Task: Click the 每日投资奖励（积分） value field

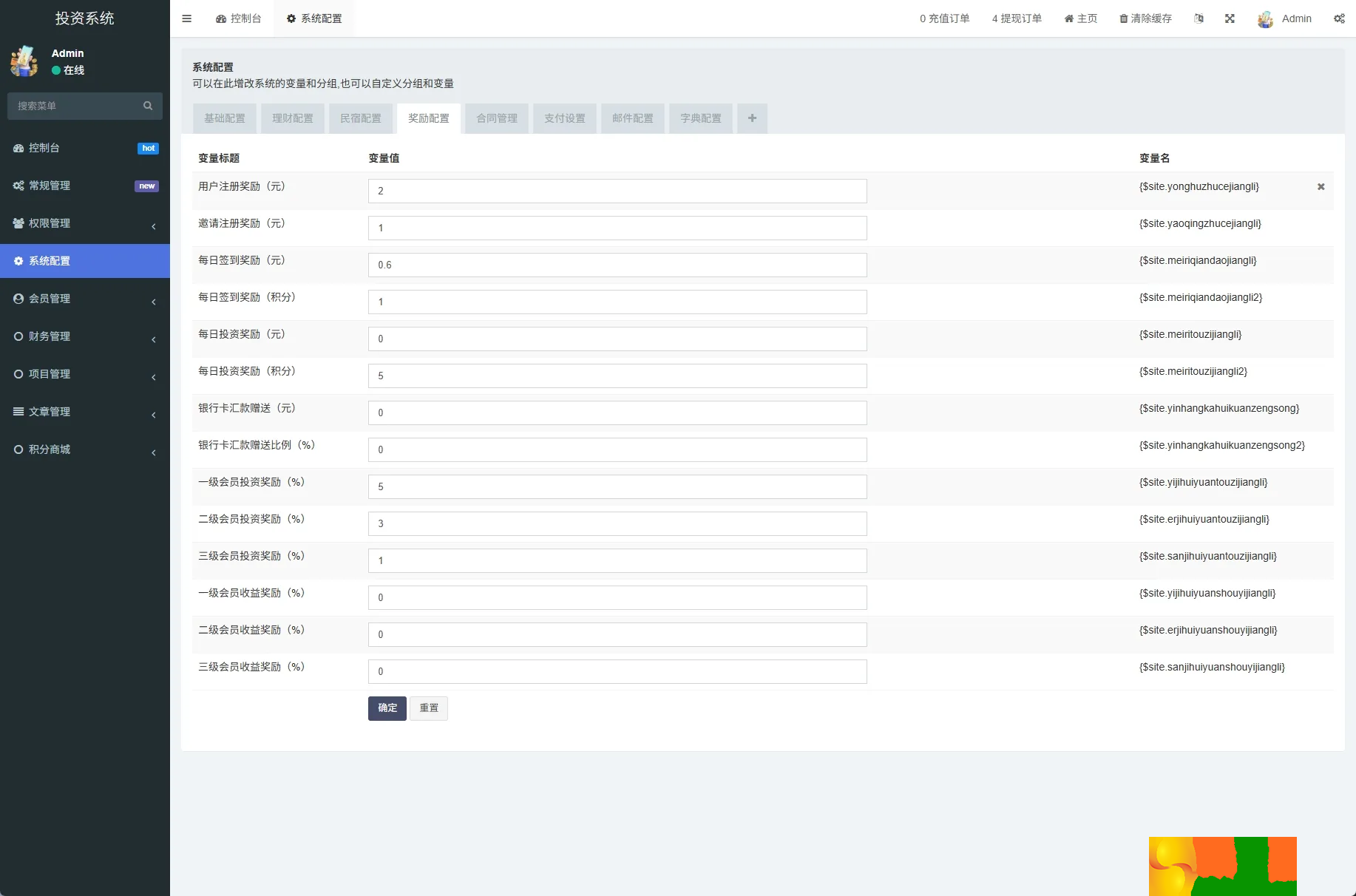Action: 617,376
